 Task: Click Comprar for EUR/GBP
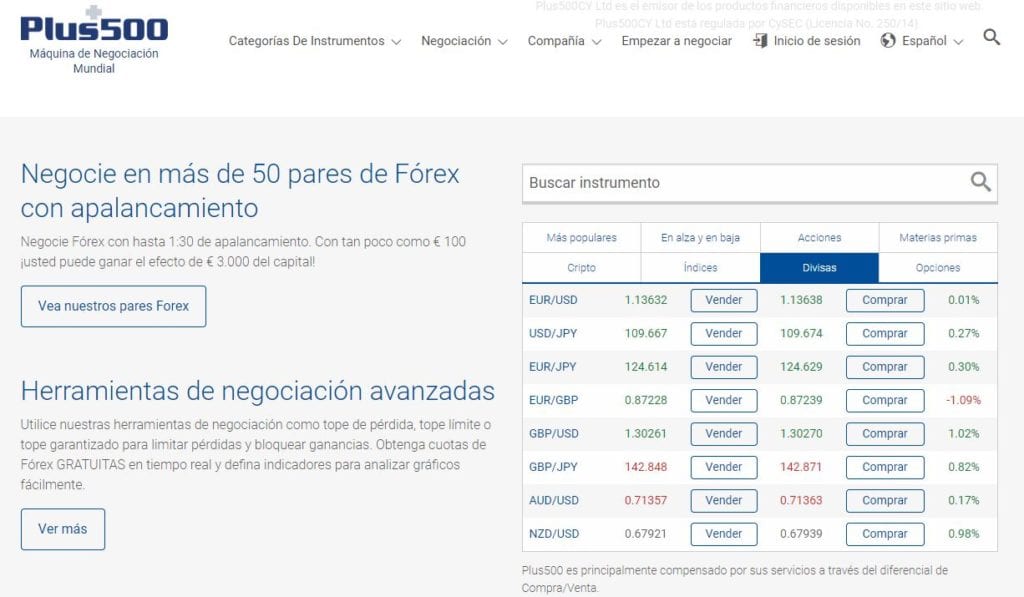885,400
